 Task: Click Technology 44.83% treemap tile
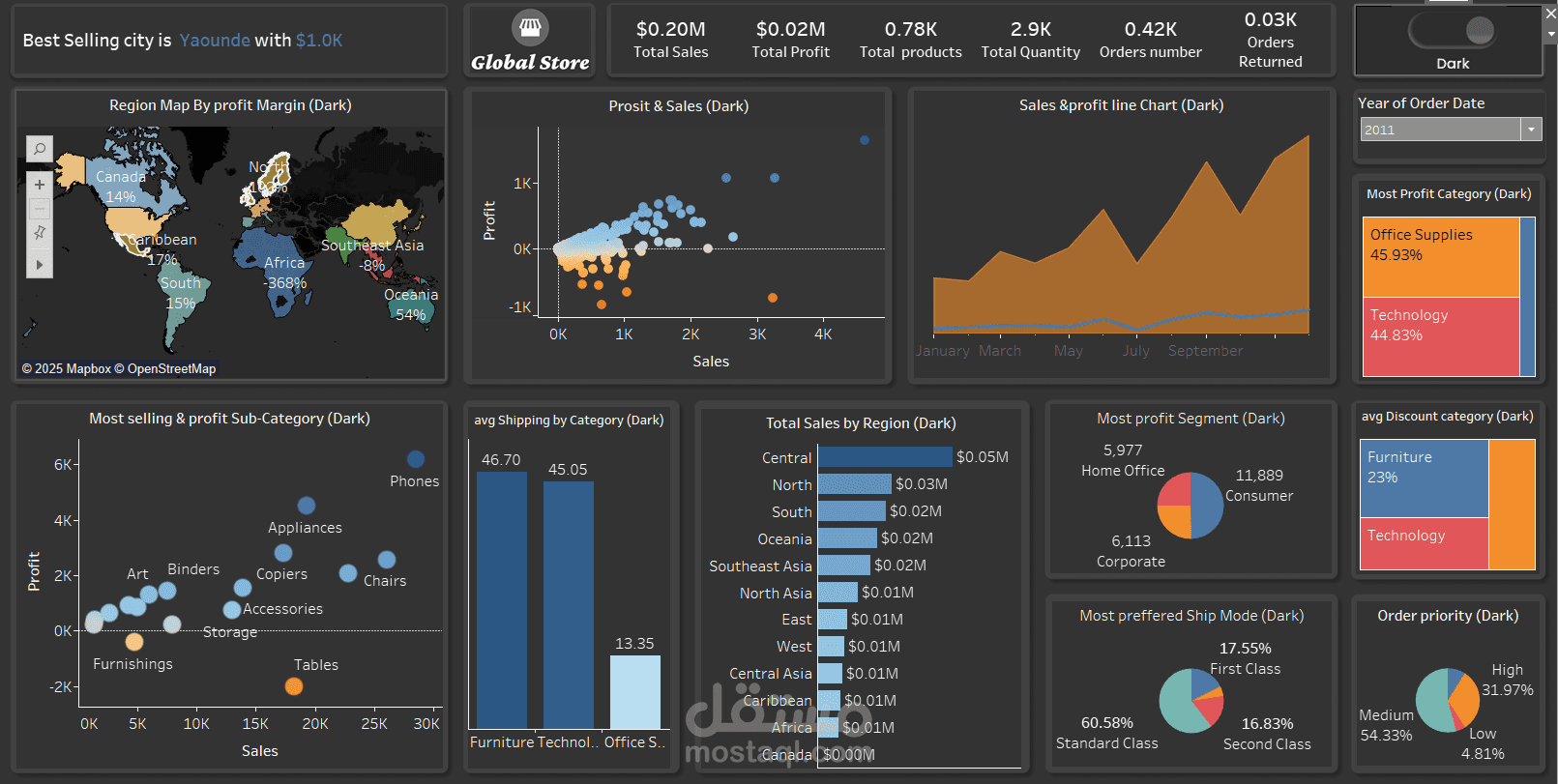pos(1441,336)
